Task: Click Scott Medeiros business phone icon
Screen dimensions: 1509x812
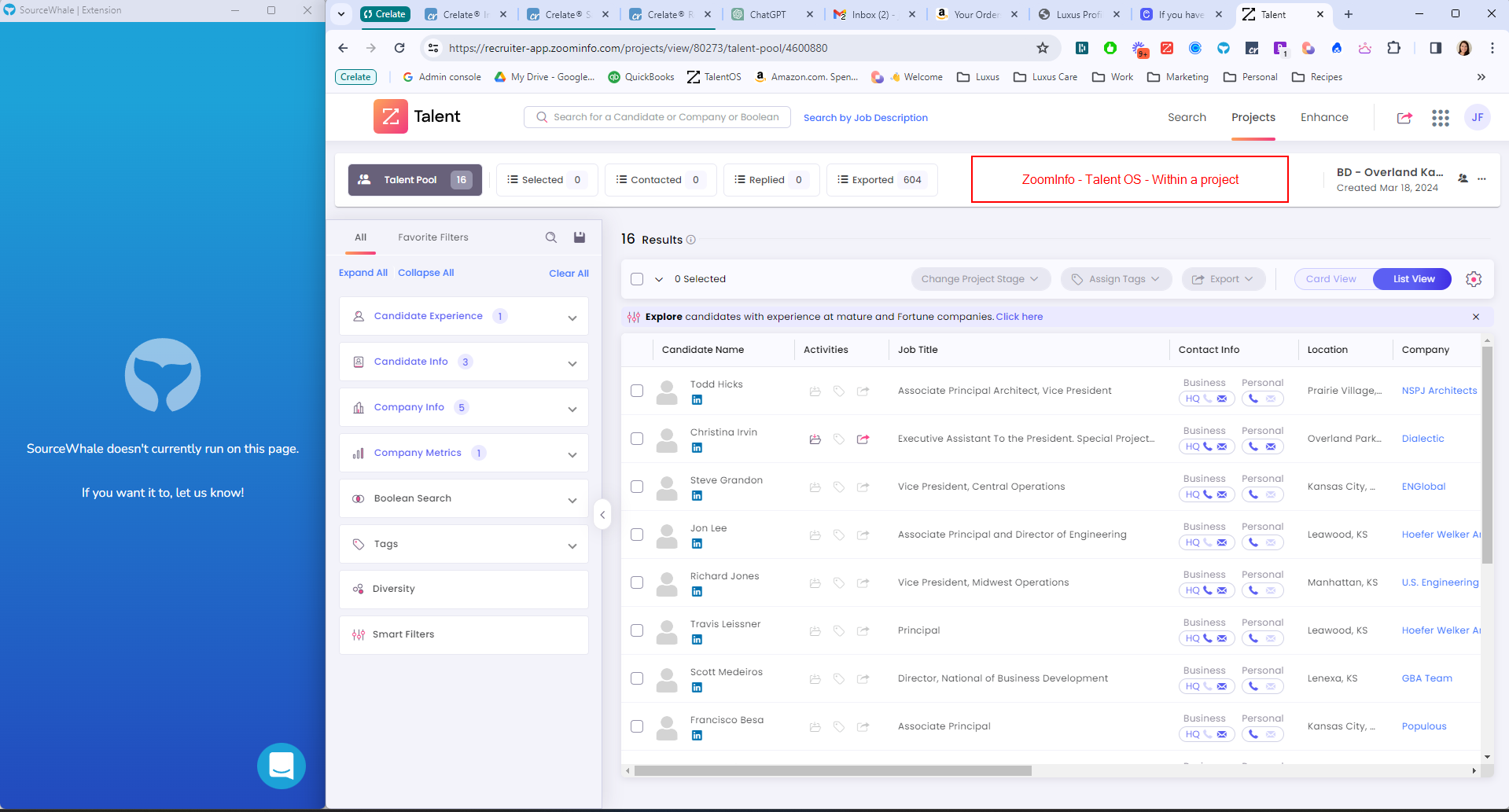Action: (x=1208, y=686)
